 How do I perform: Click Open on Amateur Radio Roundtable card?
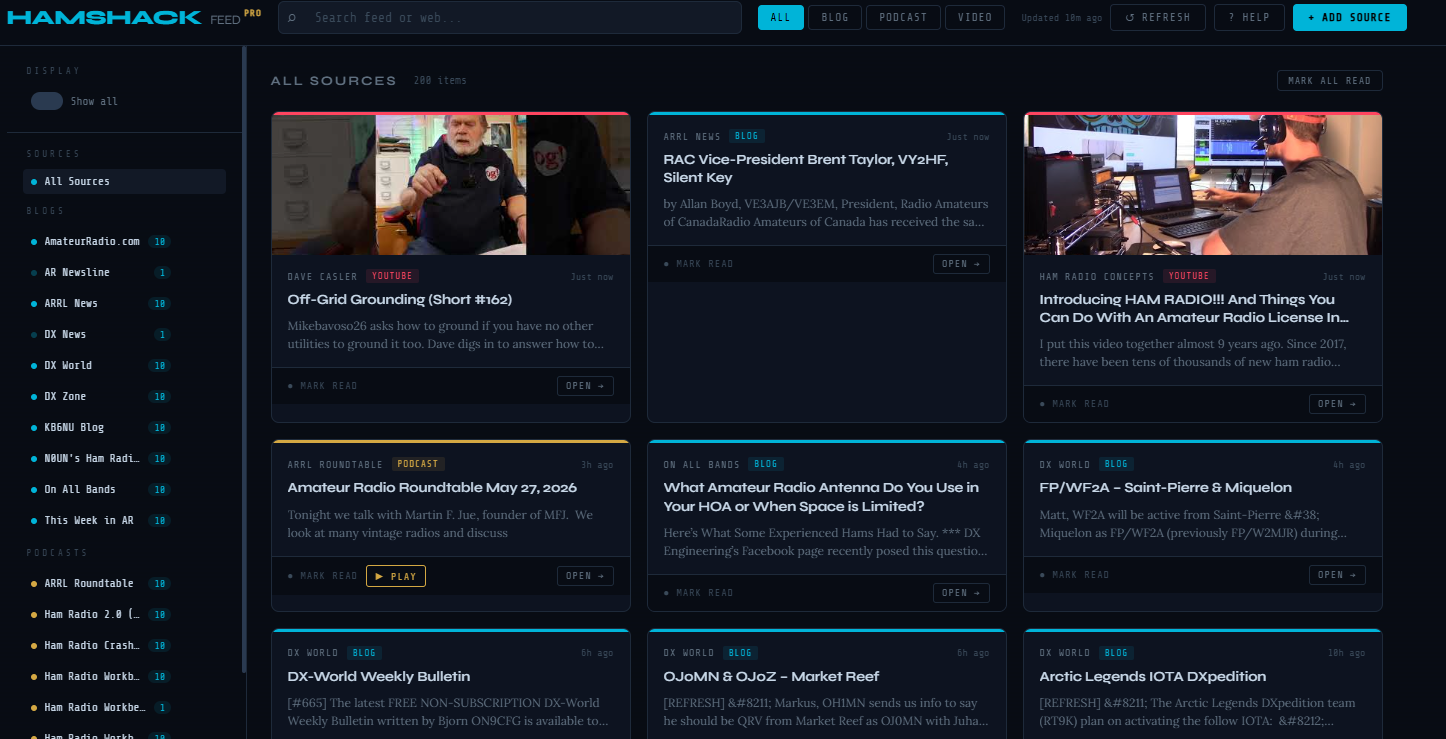tap(585, 576)
